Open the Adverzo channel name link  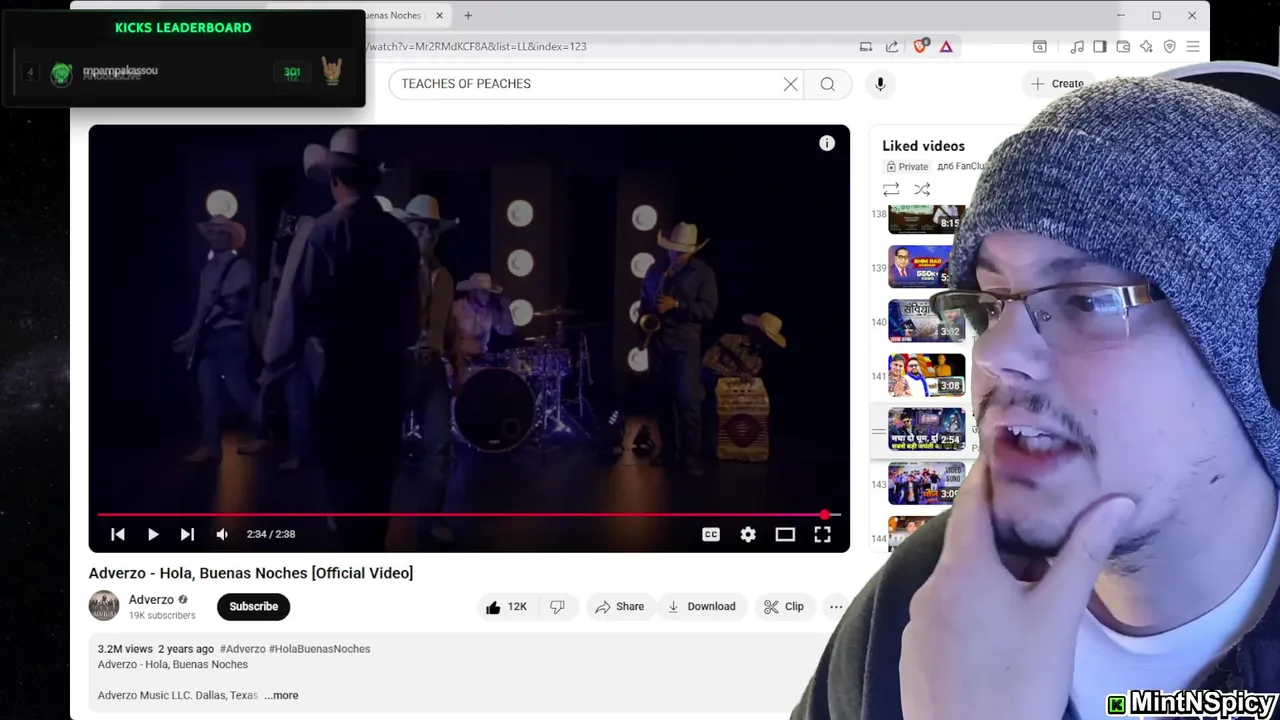pos(151,599)
